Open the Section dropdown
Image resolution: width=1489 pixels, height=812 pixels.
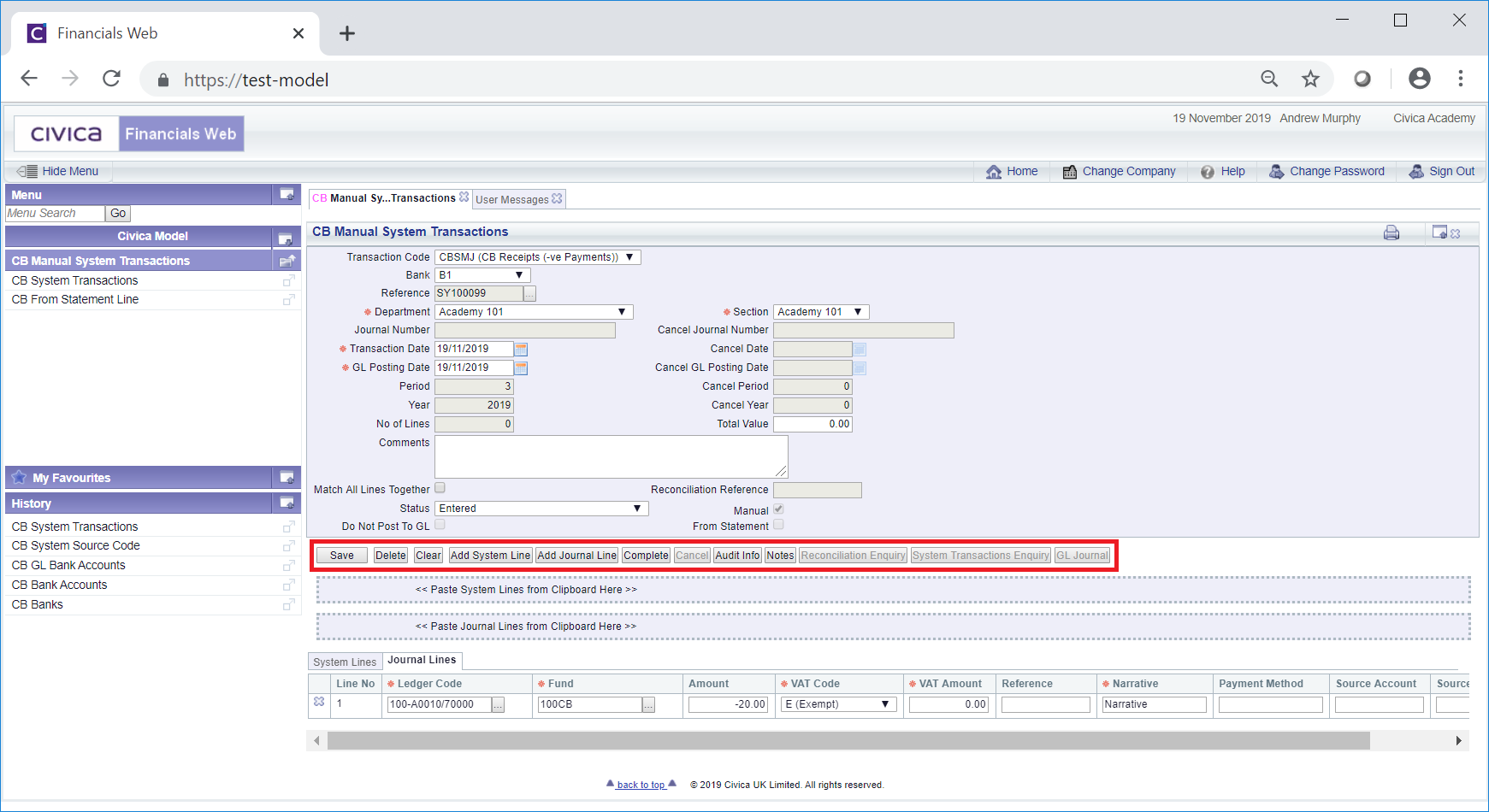pos(821,312)
